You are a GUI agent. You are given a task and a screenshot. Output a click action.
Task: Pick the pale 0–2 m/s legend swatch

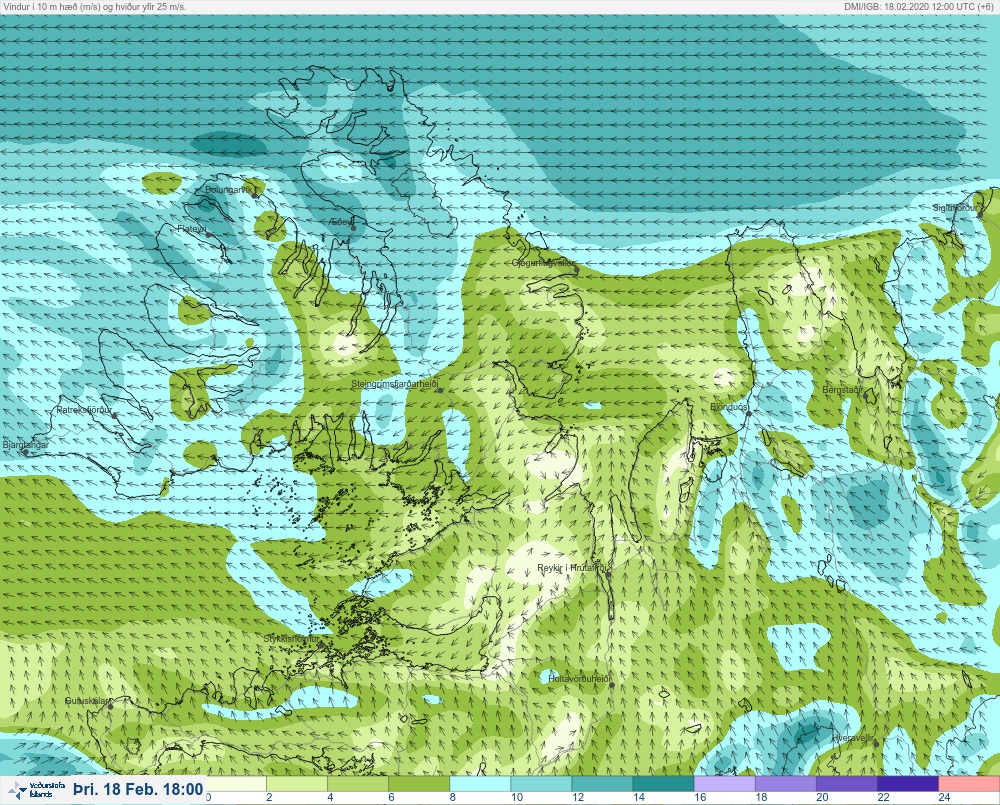coord(236,783)
